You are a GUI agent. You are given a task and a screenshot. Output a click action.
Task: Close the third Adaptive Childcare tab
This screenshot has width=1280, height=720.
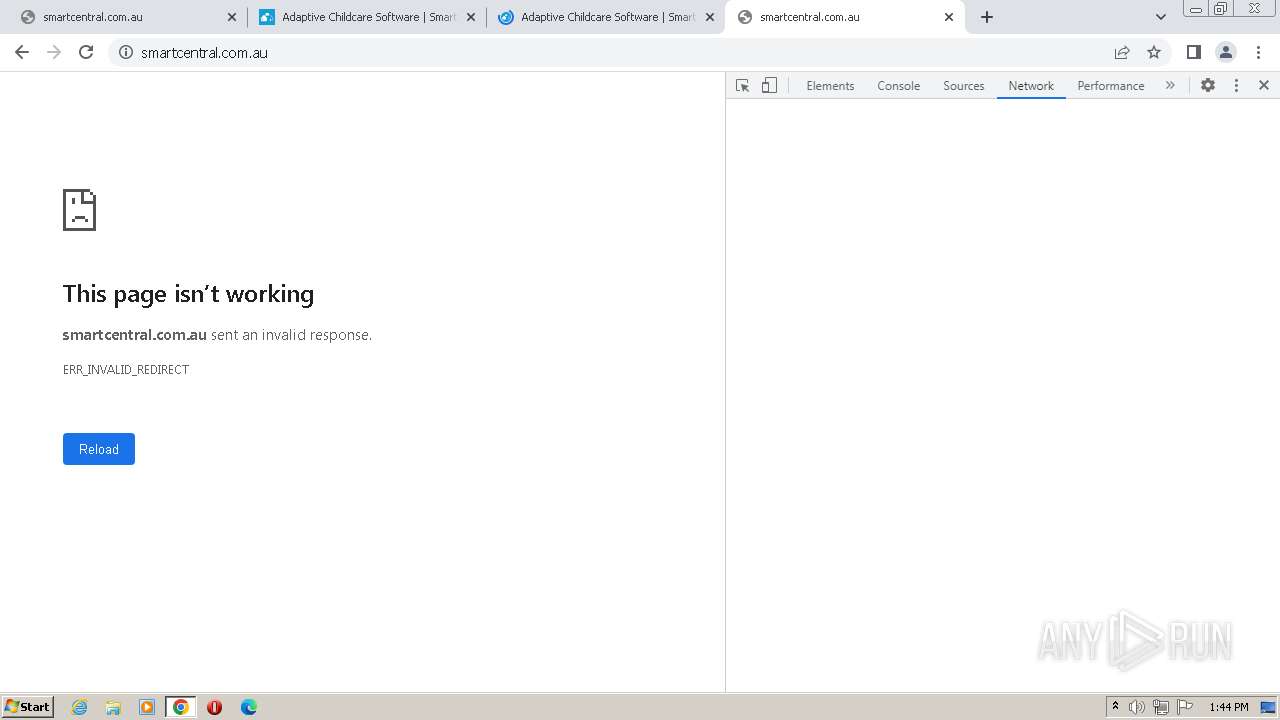[710, 17]
